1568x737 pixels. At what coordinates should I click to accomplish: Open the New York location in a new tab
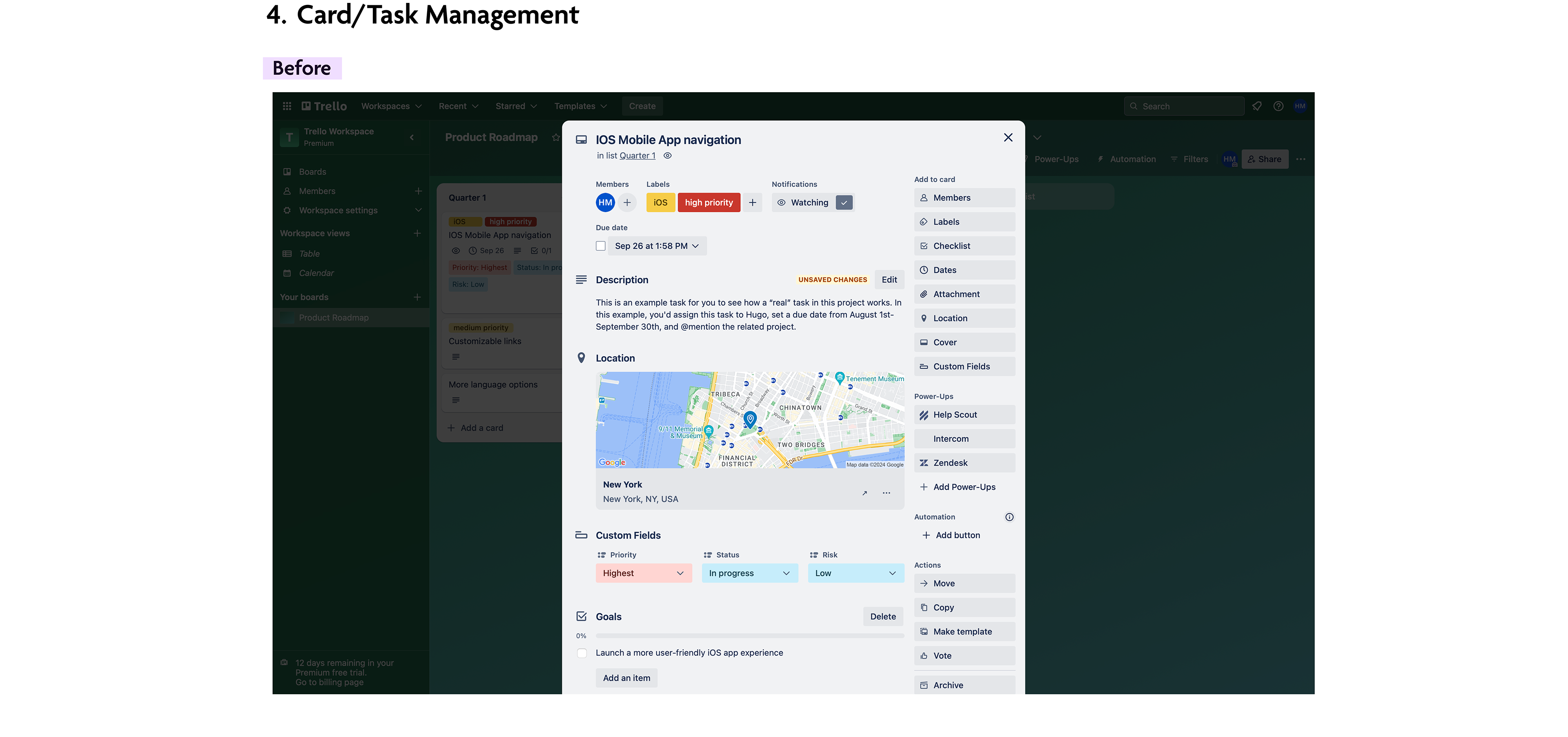[x=864, y=493]
